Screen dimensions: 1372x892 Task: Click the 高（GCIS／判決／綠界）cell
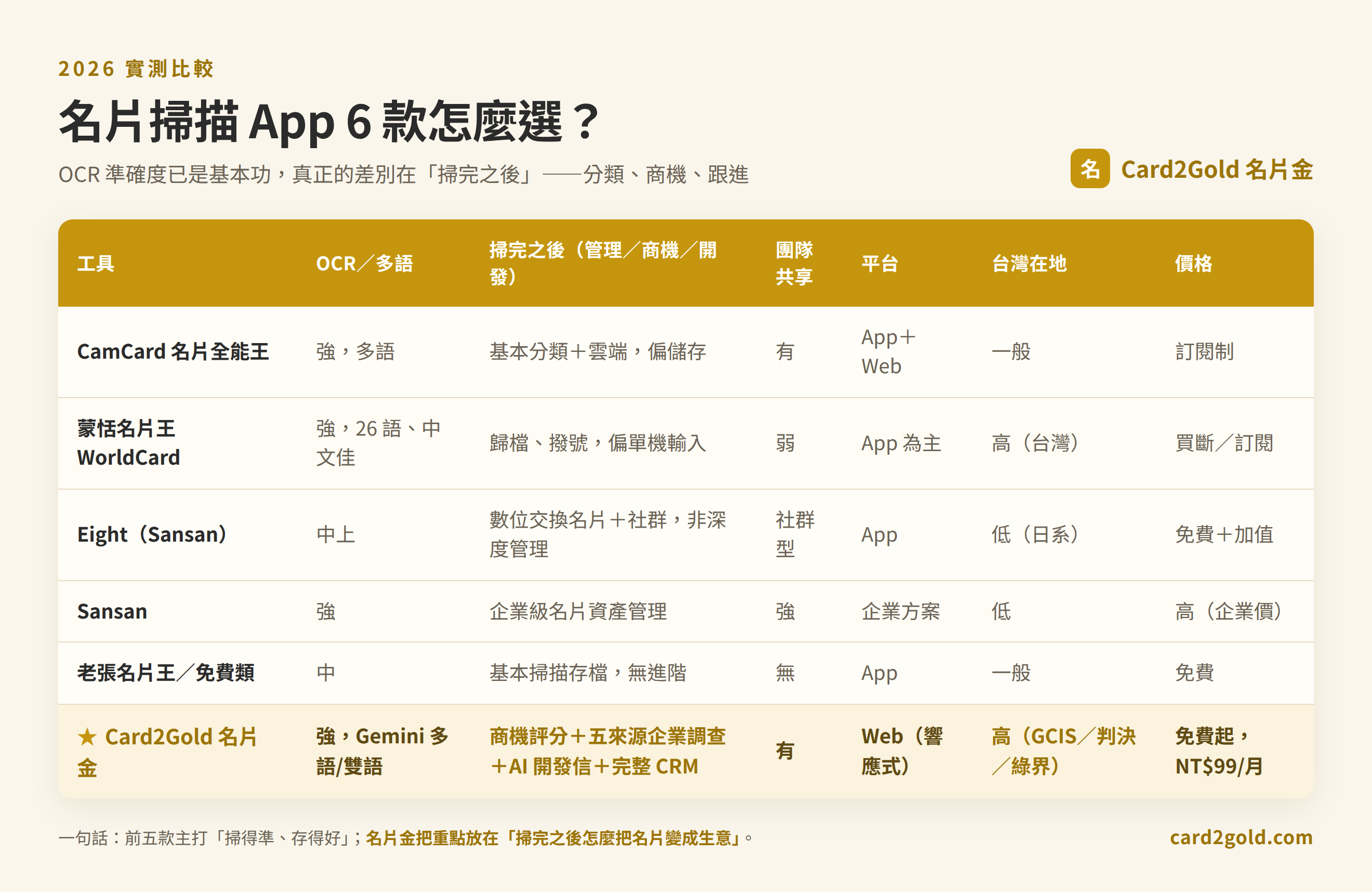[1064, 751]
